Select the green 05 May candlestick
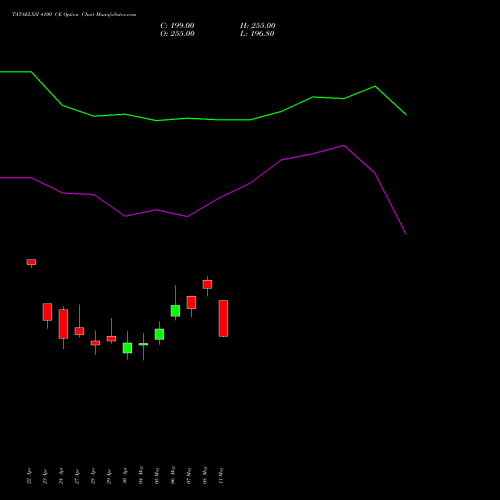 pos(159,334)
